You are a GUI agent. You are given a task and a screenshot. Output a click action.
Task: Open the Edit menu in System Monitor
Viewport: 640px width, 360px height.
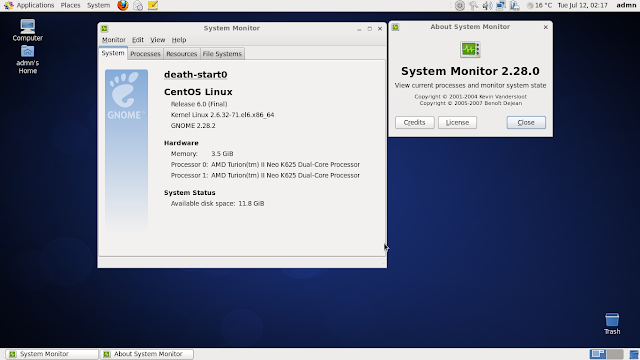[138, 40]
